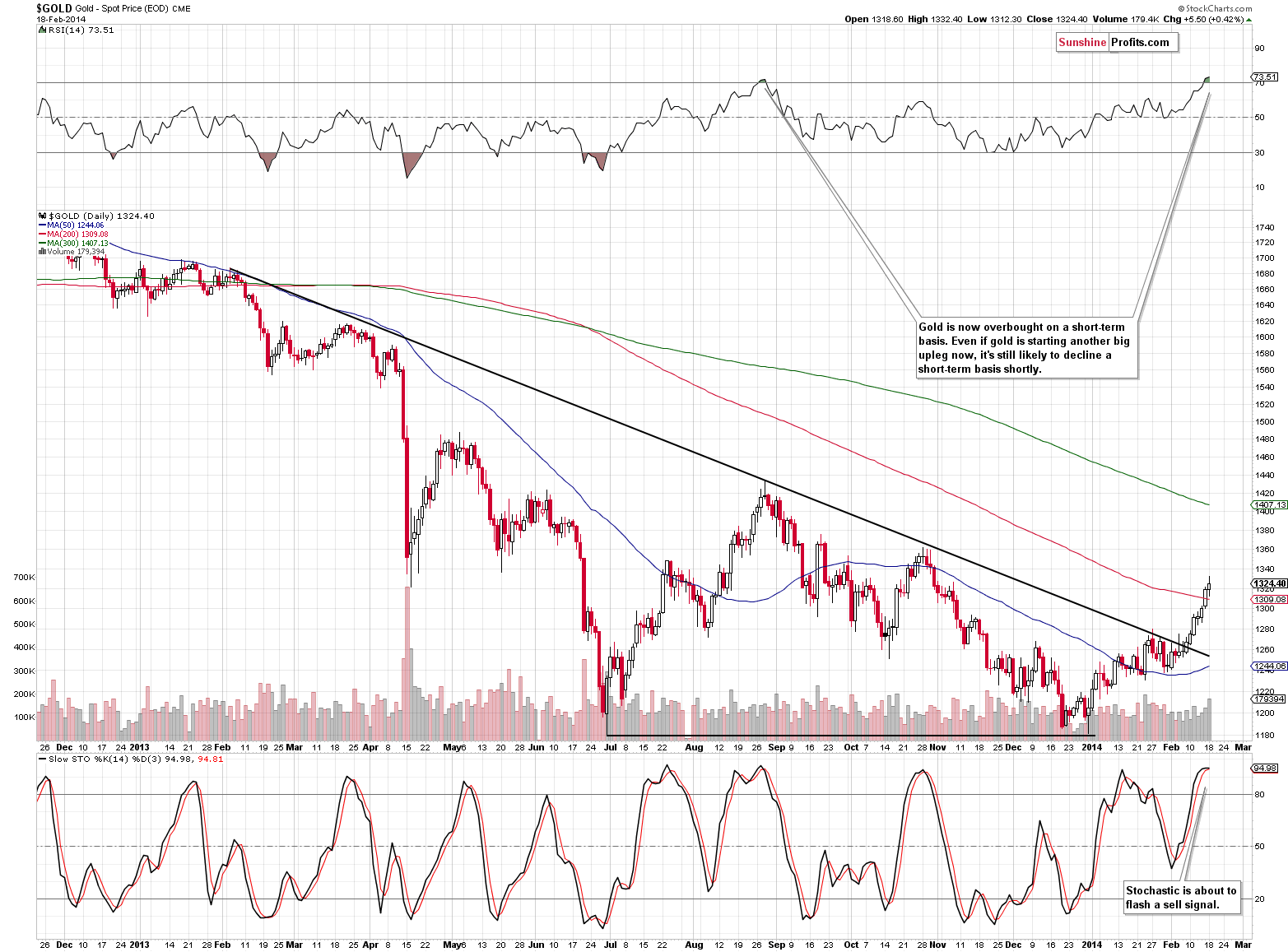Click the green MA(300) legend color line

coord(42,244)
